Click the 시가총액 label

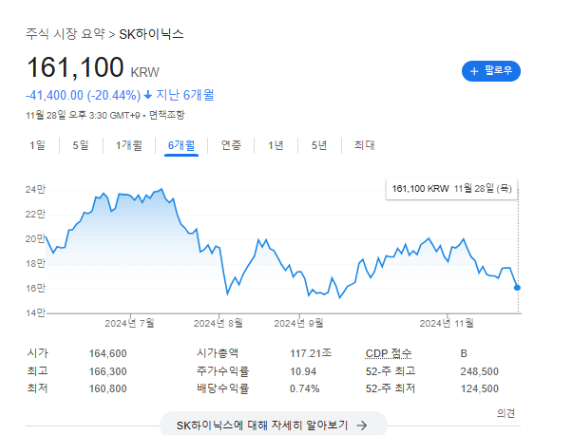pyautogui.click(x=218, y=353)
